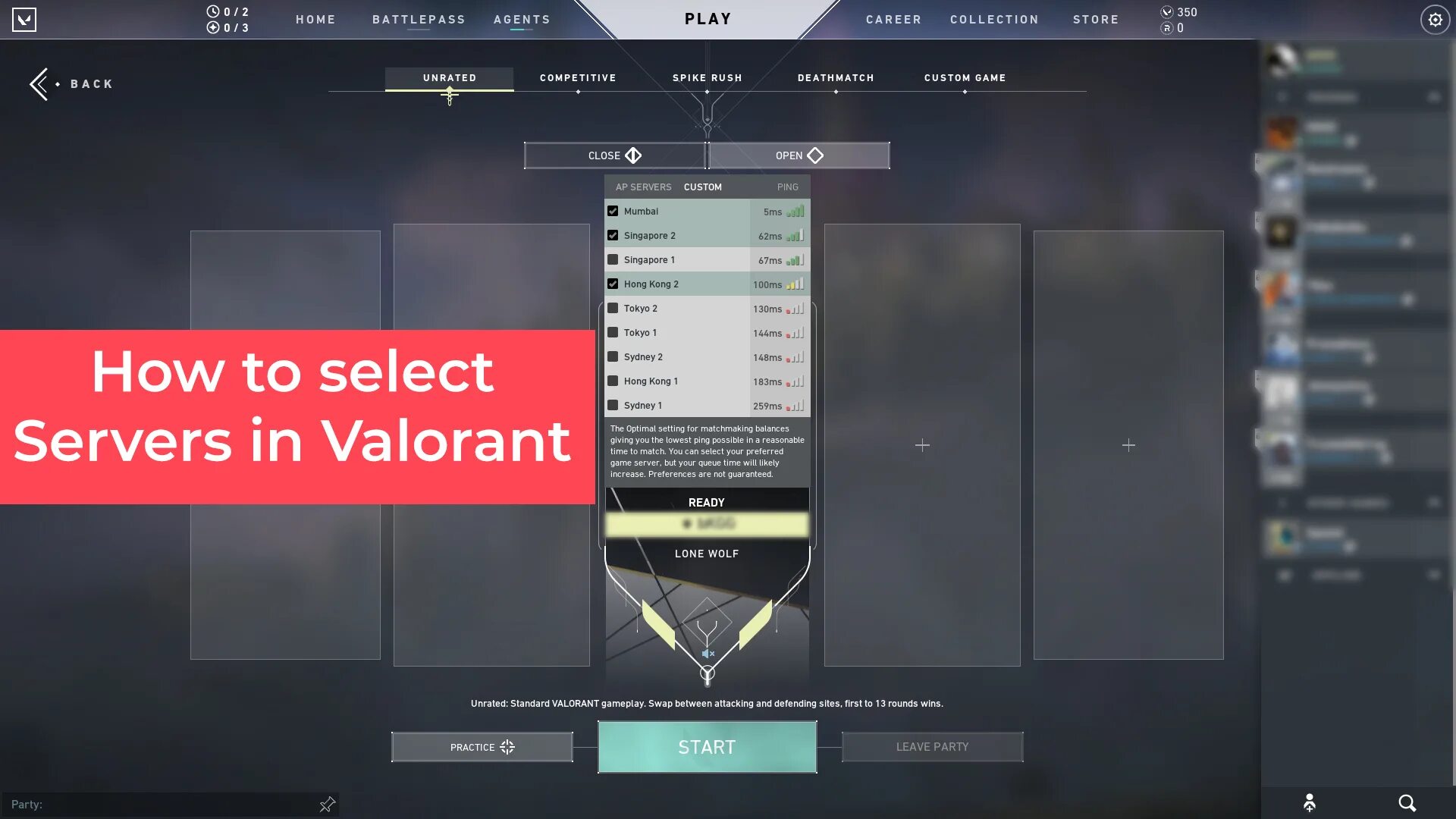Image resolution: width=1456 pixels, height=819 pixels.
Task: Click the LEAVE PARTY button
Action: (931, 747)
